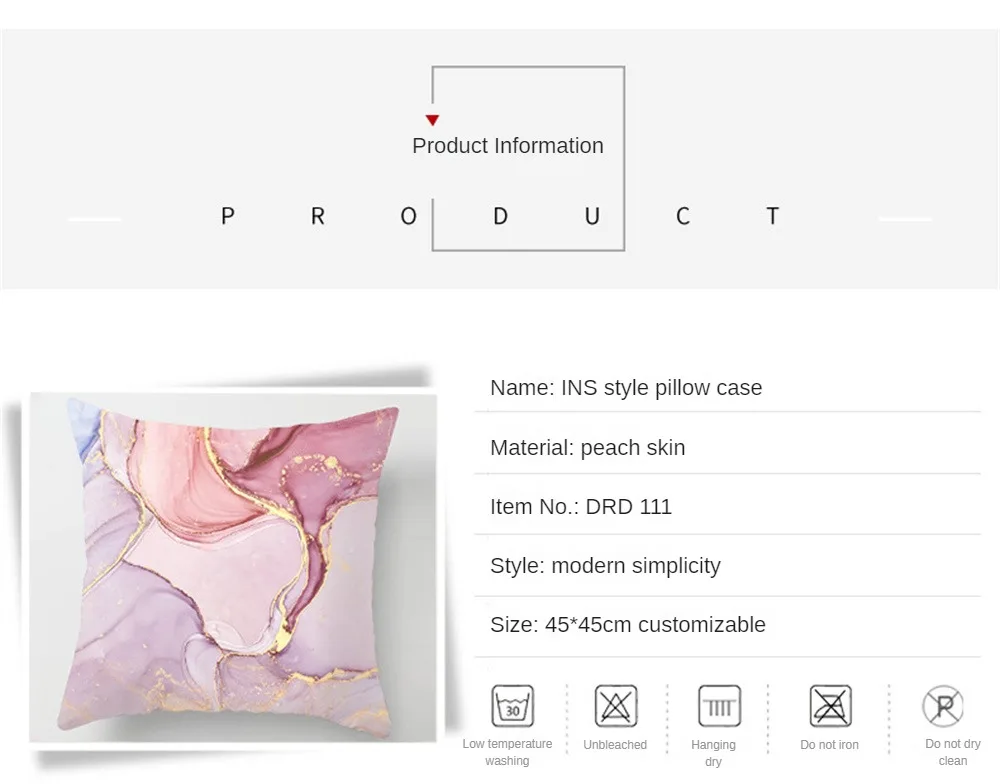
Task: Click the Do not iron caption
Action: point(829,744)
